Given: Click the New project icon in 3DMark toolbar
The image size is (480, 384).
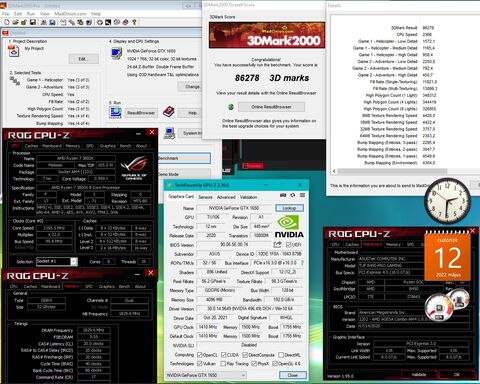Looking at the screenshot, I should click(7, 22).
